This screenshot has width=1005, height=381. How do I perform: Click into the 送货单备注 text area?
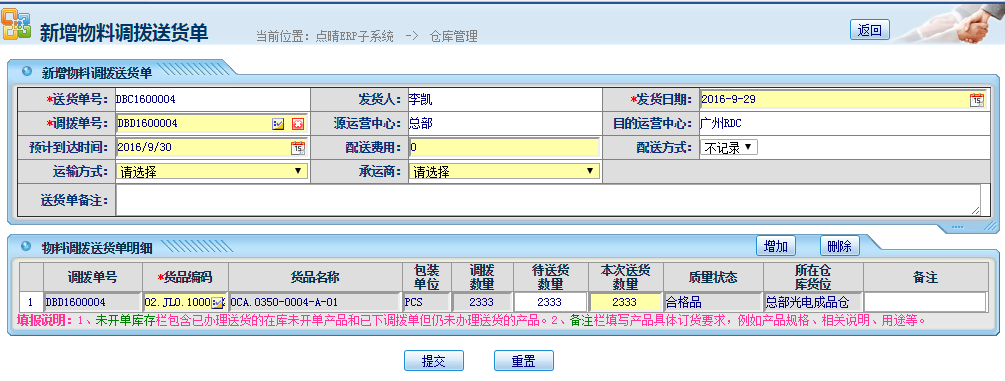[548, 200]
